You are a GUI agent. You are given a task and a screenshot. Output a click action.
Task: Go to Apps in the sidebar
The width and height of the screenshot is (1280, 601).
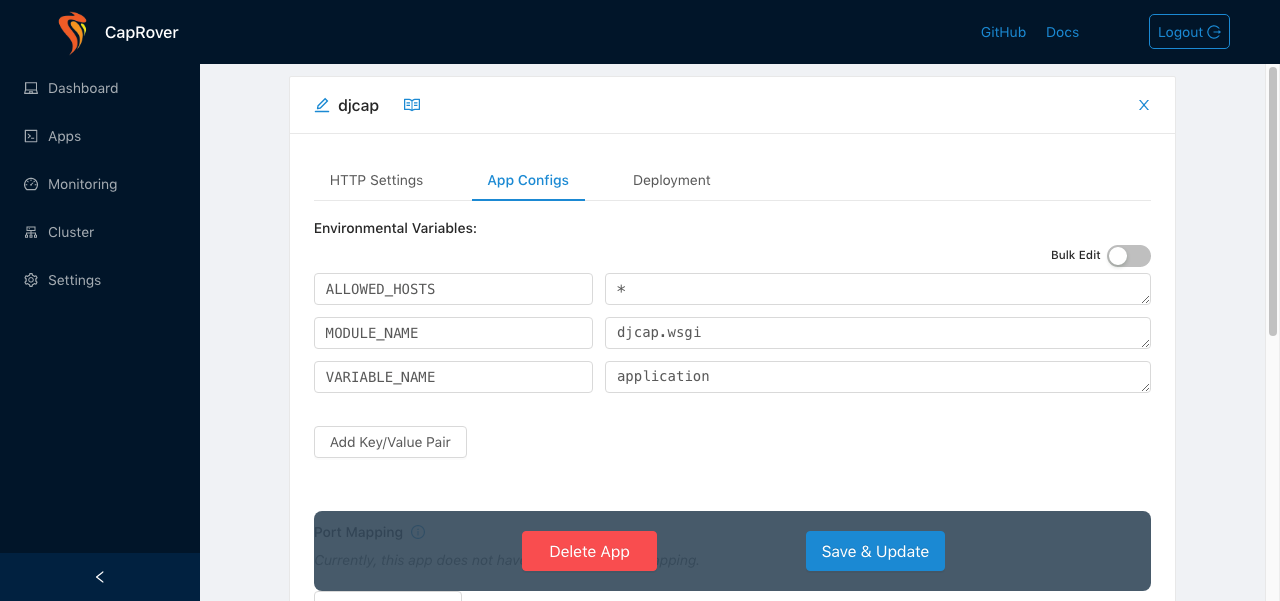[x=64, y=136]
